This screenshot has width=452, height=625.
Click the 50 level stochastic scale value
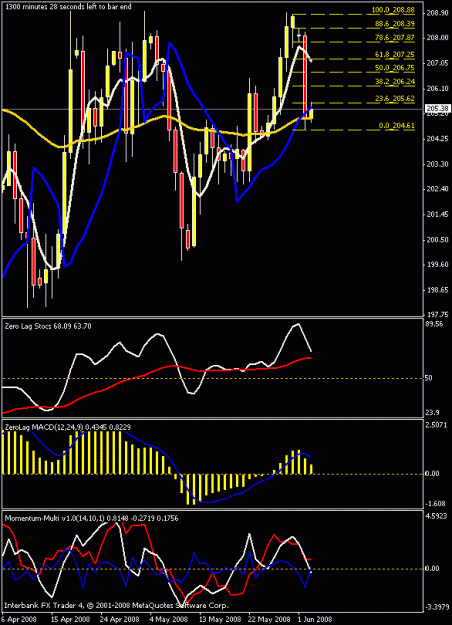click(428, 378)
